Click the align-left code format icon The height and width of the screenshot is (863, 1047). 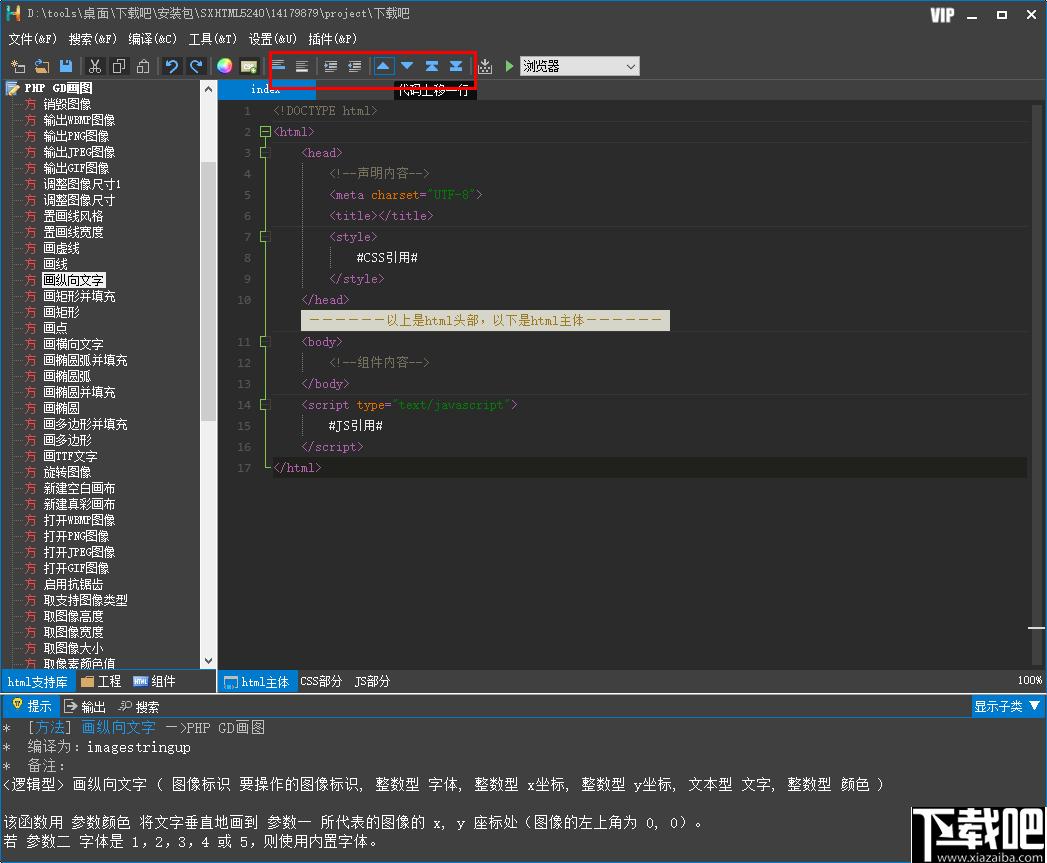pos(278,65)
